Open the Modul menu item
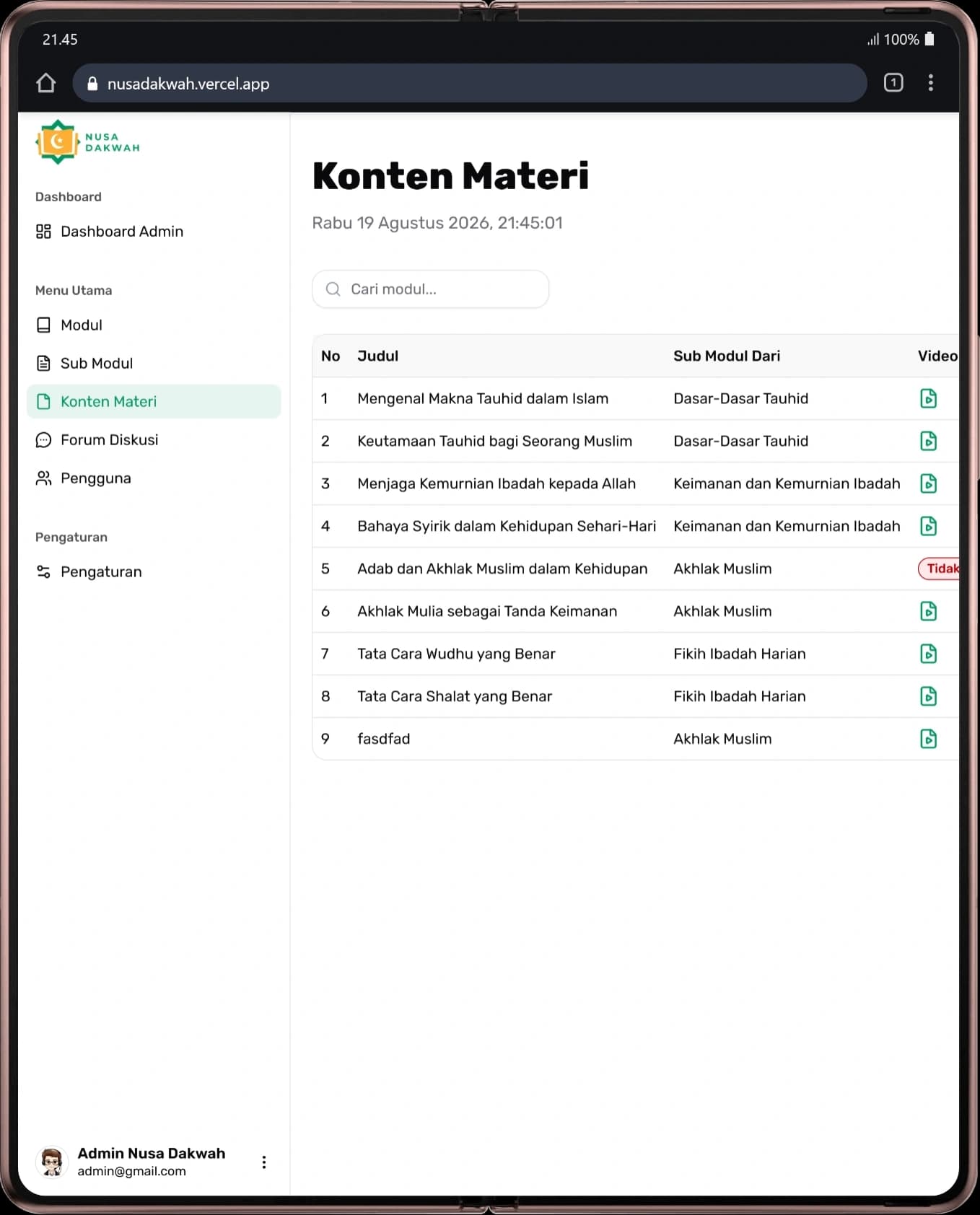The image size is (980, 1215). click(x=154, y=325)
